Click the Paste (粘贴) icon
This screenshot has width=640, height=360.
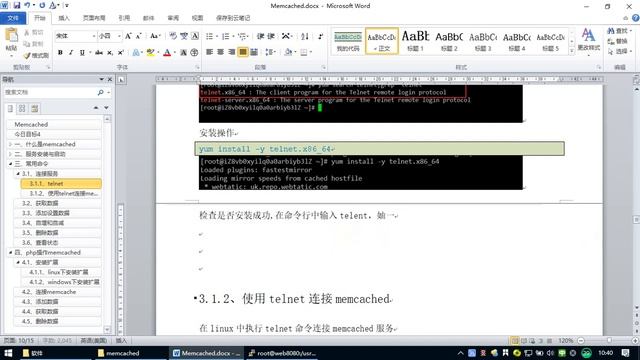pyautogui.click(x=11, y=36)
